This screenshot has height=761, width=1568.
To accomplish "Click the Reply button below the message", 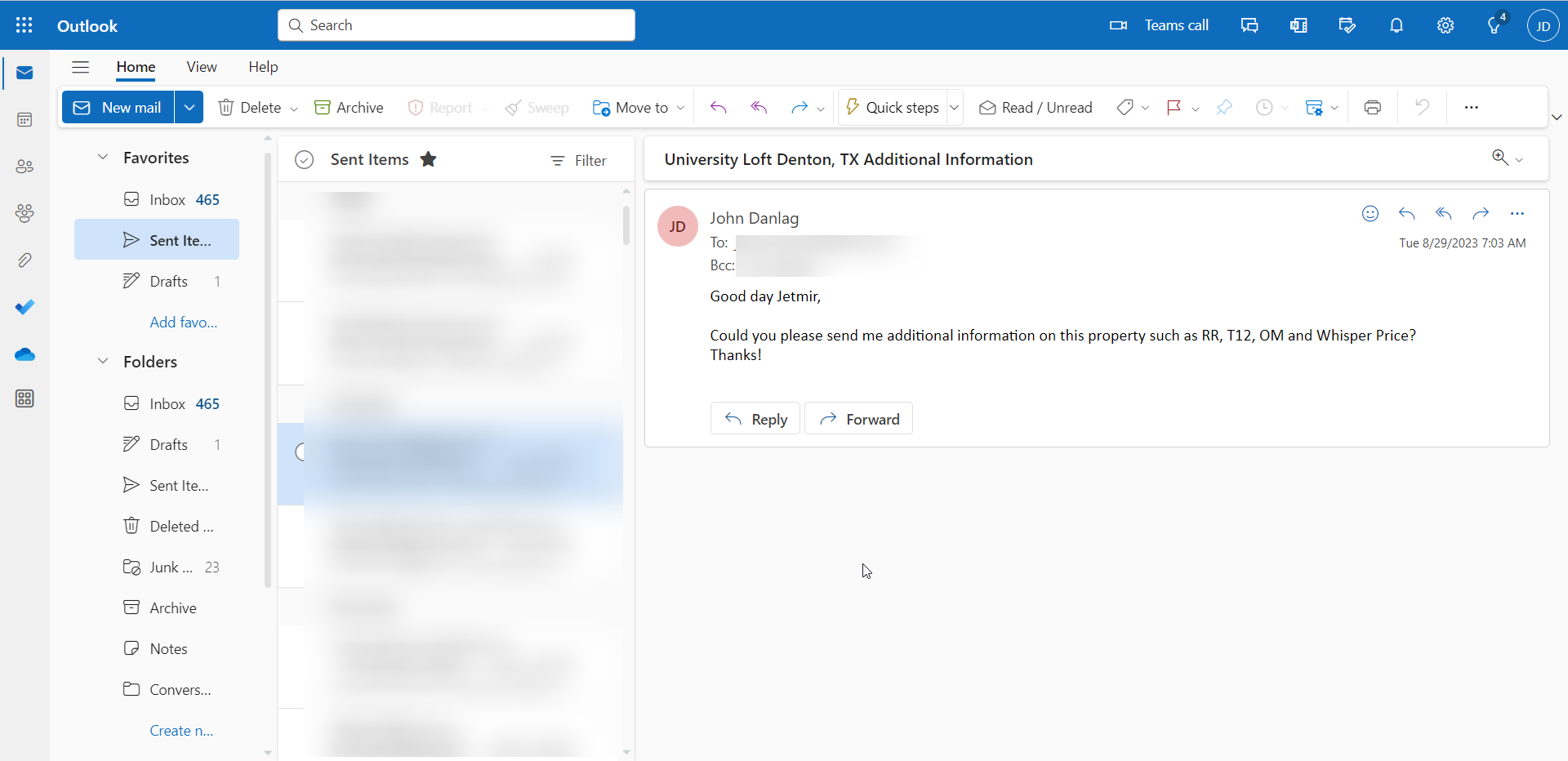I will (x=755, y=419).
